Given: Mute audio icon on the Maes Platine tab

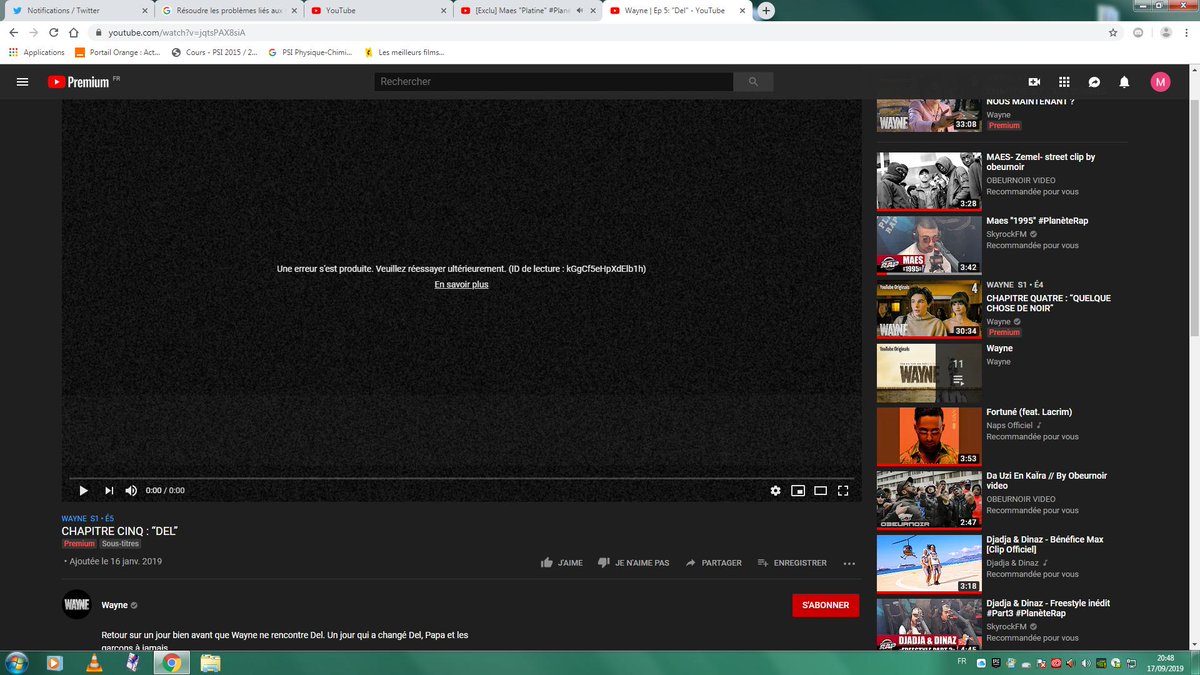Looking at the screenshot, I should 579,10.
